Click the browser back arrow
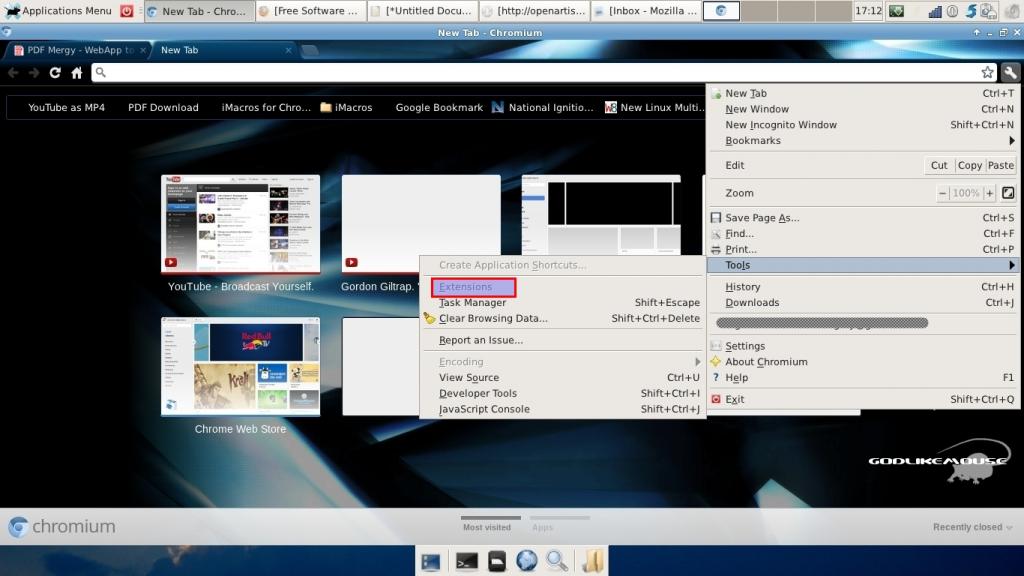 (x=13, y=72)
